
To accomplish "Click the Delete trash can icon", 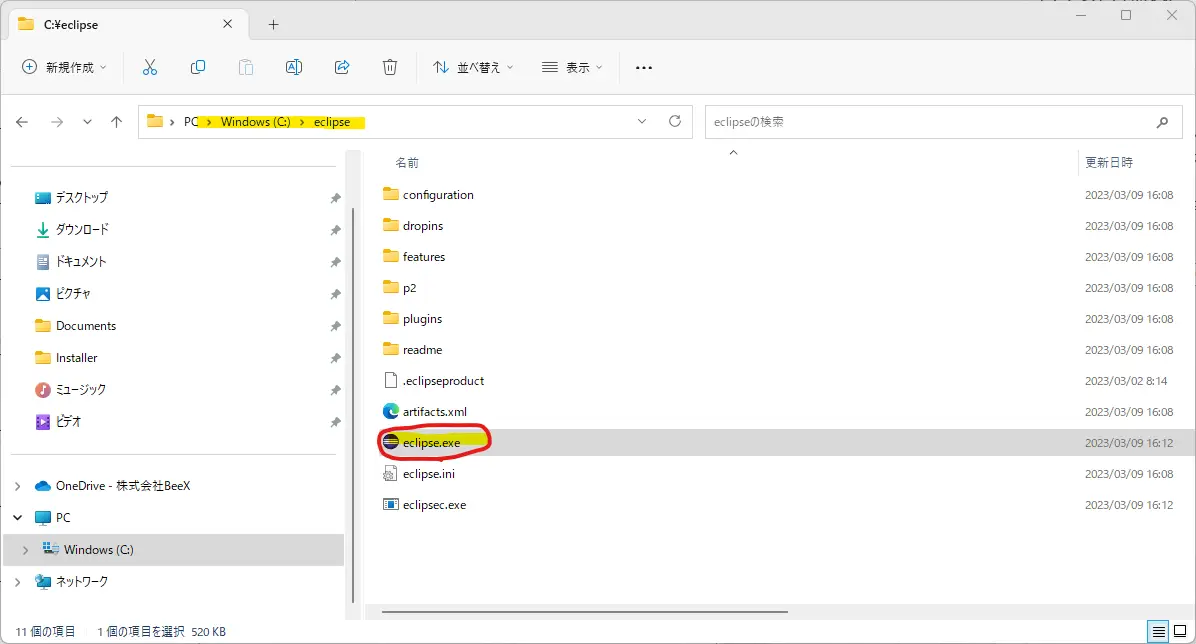I will pos(390,67).
